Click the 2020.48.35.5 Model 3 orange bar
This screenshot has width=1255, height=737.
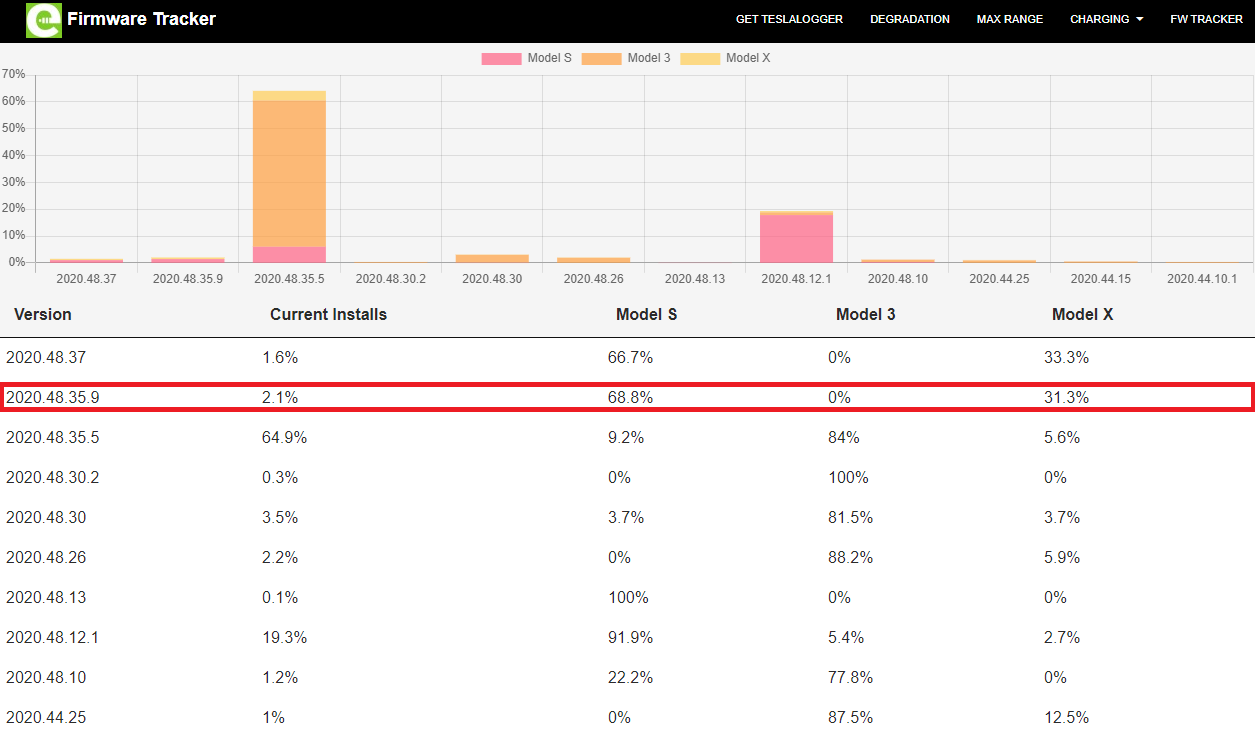[289, 174]
